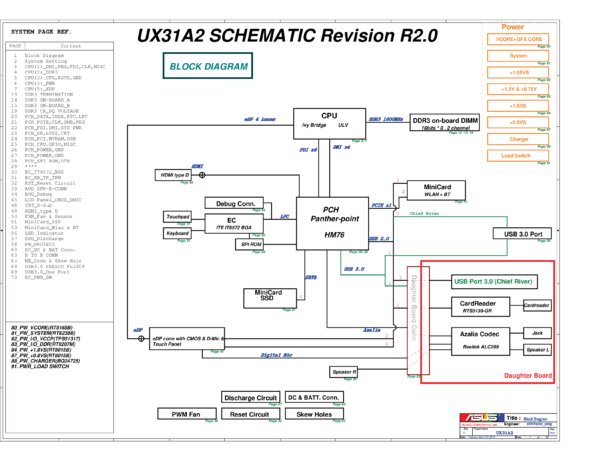The width and height of the screenshot is (600, 464).
Task: Open the Load Switch power box
Action: coord(518,156)
